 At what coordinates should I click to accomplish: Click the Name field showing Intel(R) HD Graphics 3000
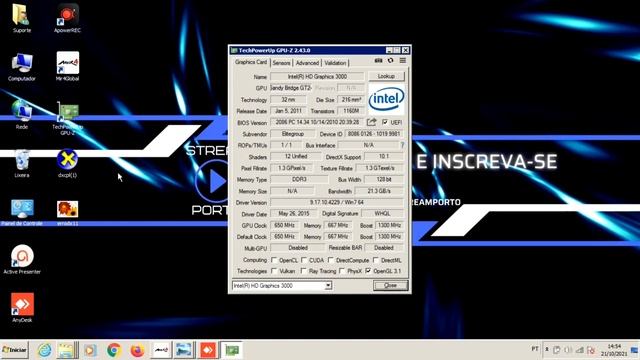(317, 76)
